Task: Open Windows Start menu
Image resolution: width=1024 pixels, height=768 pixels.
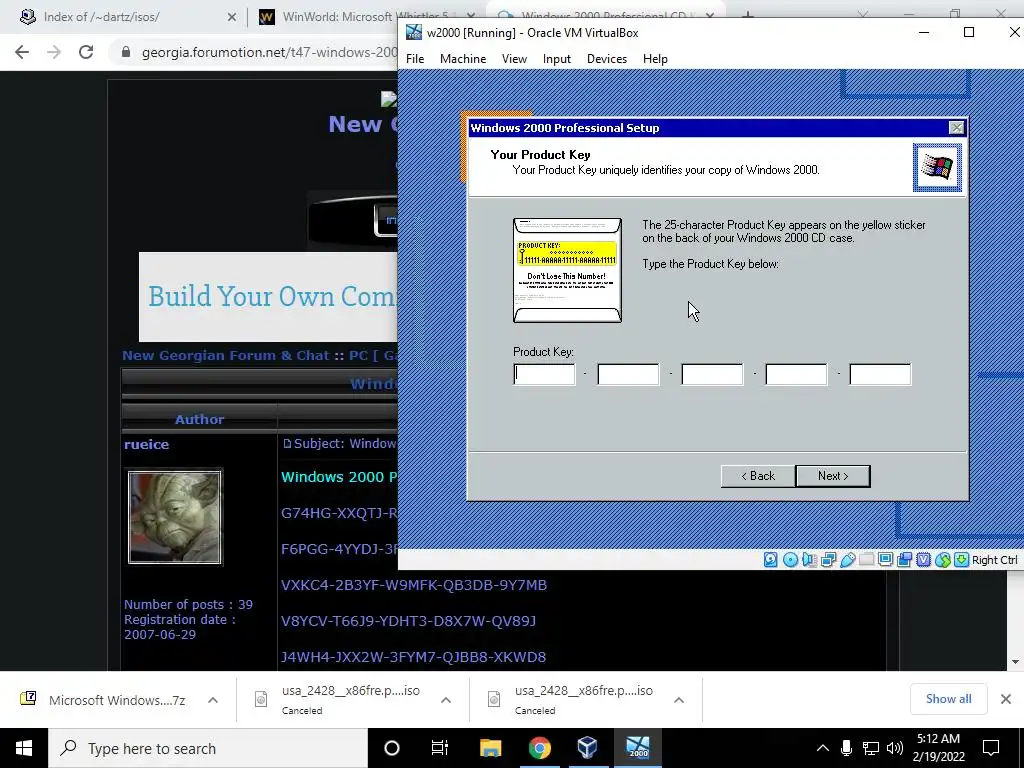Action: point(24,748)
